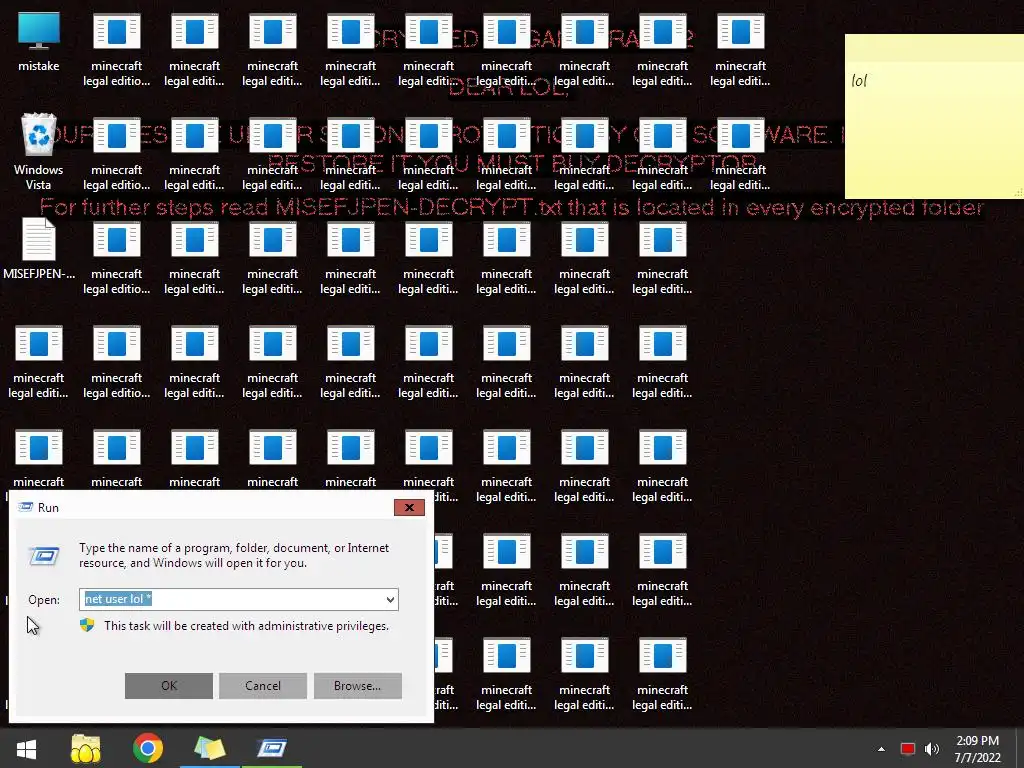Click the red network icon in system tray
The width and height of the screenshot is (1024, 768).
pyautogui.click(x=907, y=749)
